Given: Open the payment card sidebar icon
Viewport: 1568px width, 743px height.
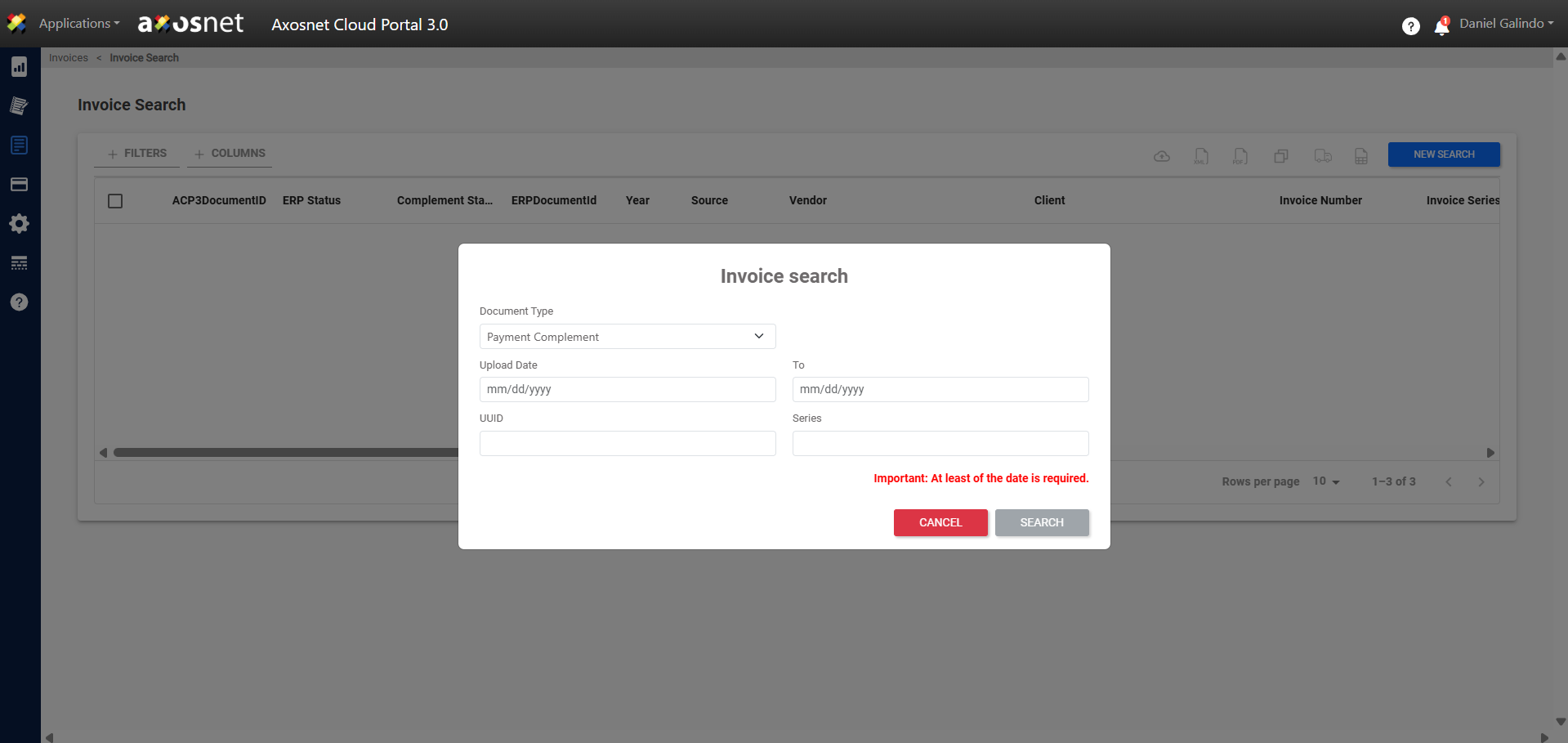Looking at the screenshot, I should pos(20,185).
